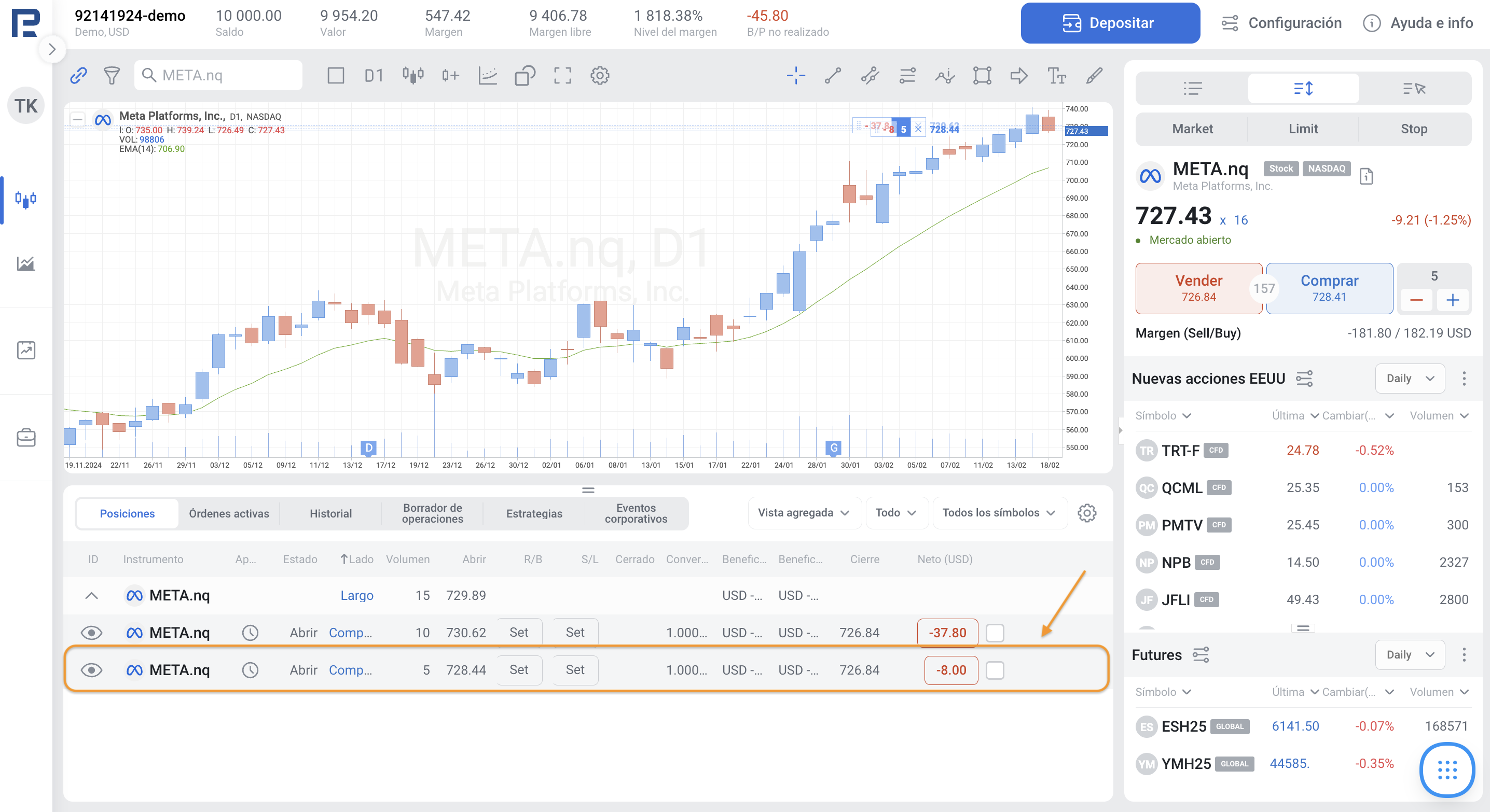1490x812 pixels.
Task: Open positions table settings gear
Action: pos(1087,513)
